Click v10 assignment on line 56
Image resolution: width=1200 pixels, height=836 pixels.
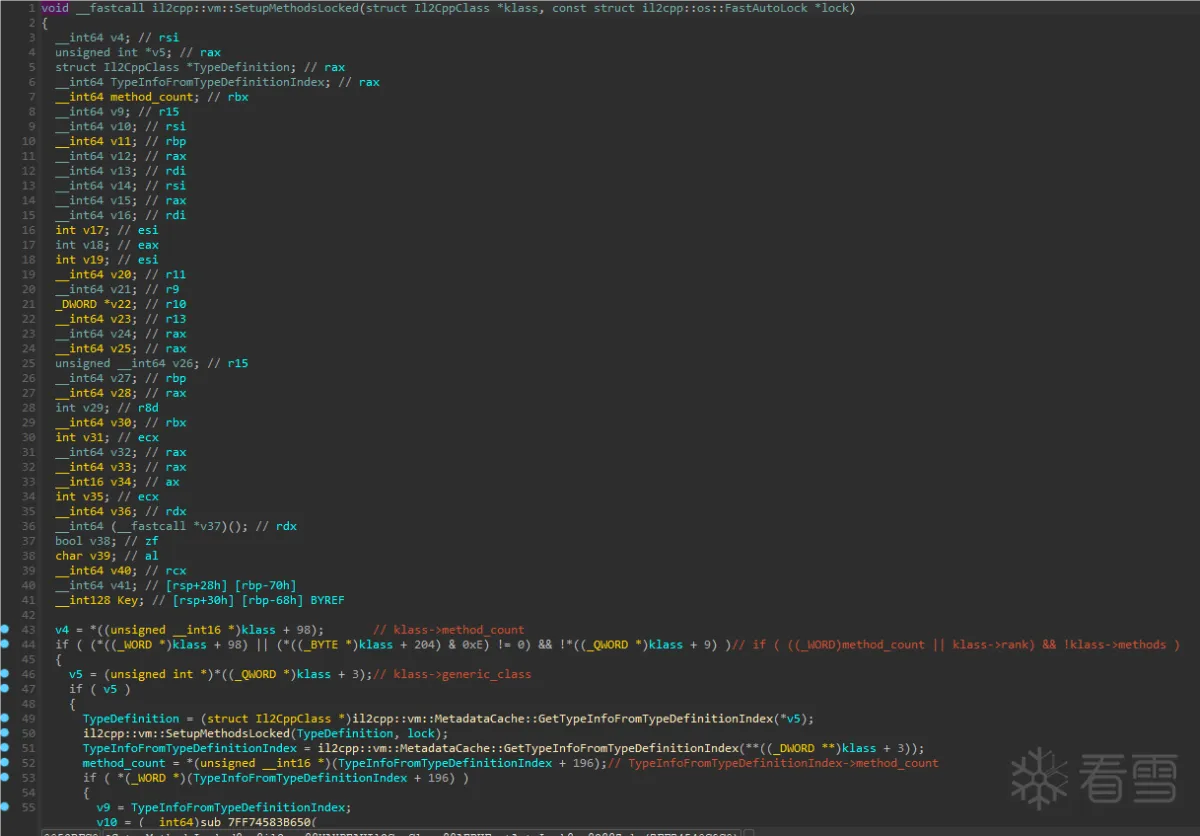click(106, 822)
